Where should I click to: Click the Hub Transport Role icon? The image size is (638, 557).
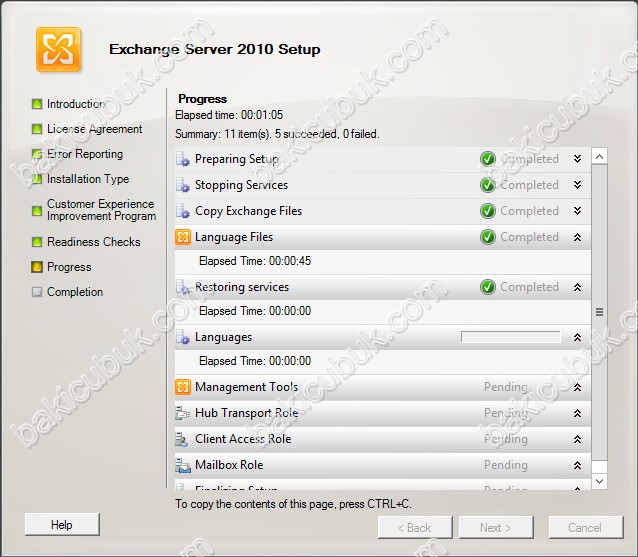183,413
